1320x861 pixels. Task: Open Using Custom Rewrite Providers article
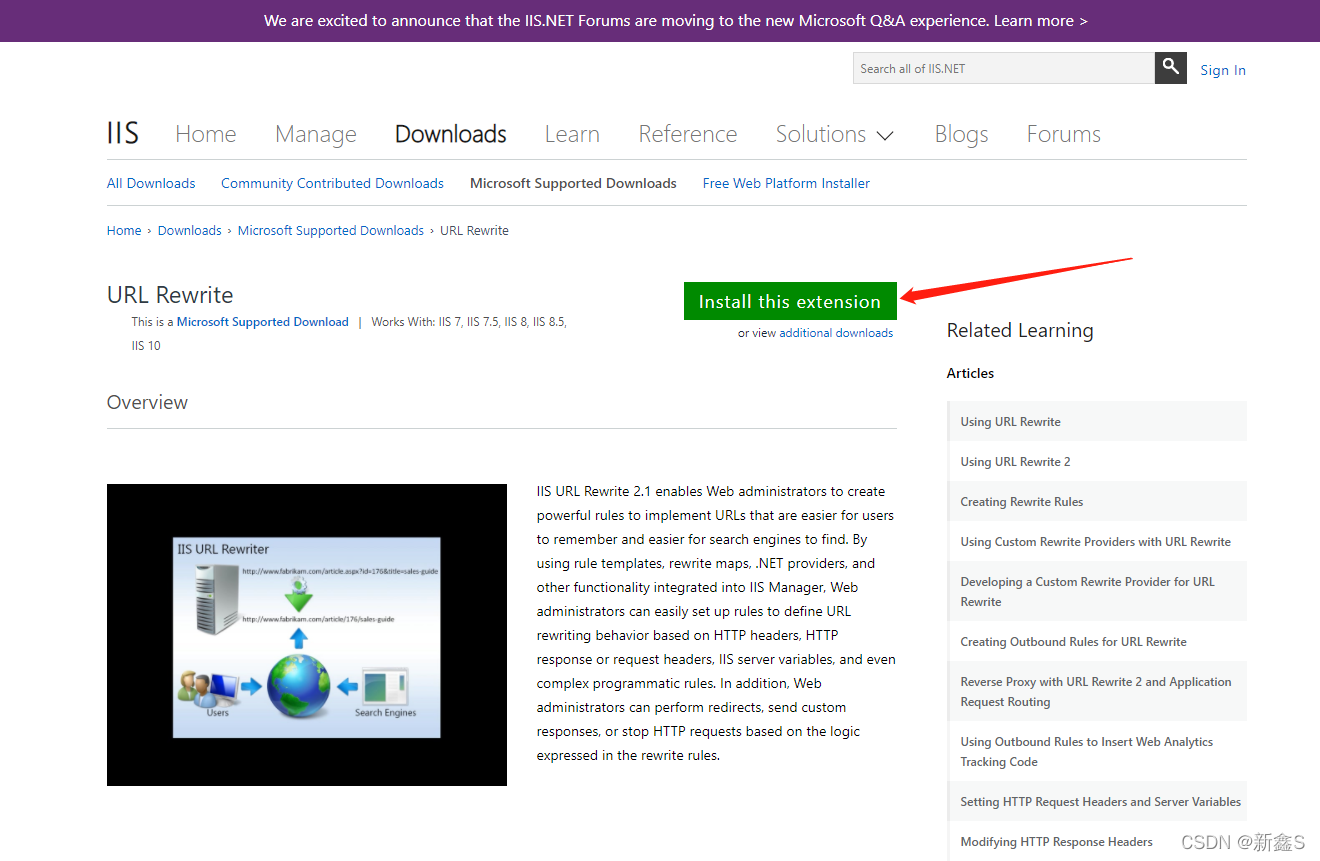point(1095,542)
